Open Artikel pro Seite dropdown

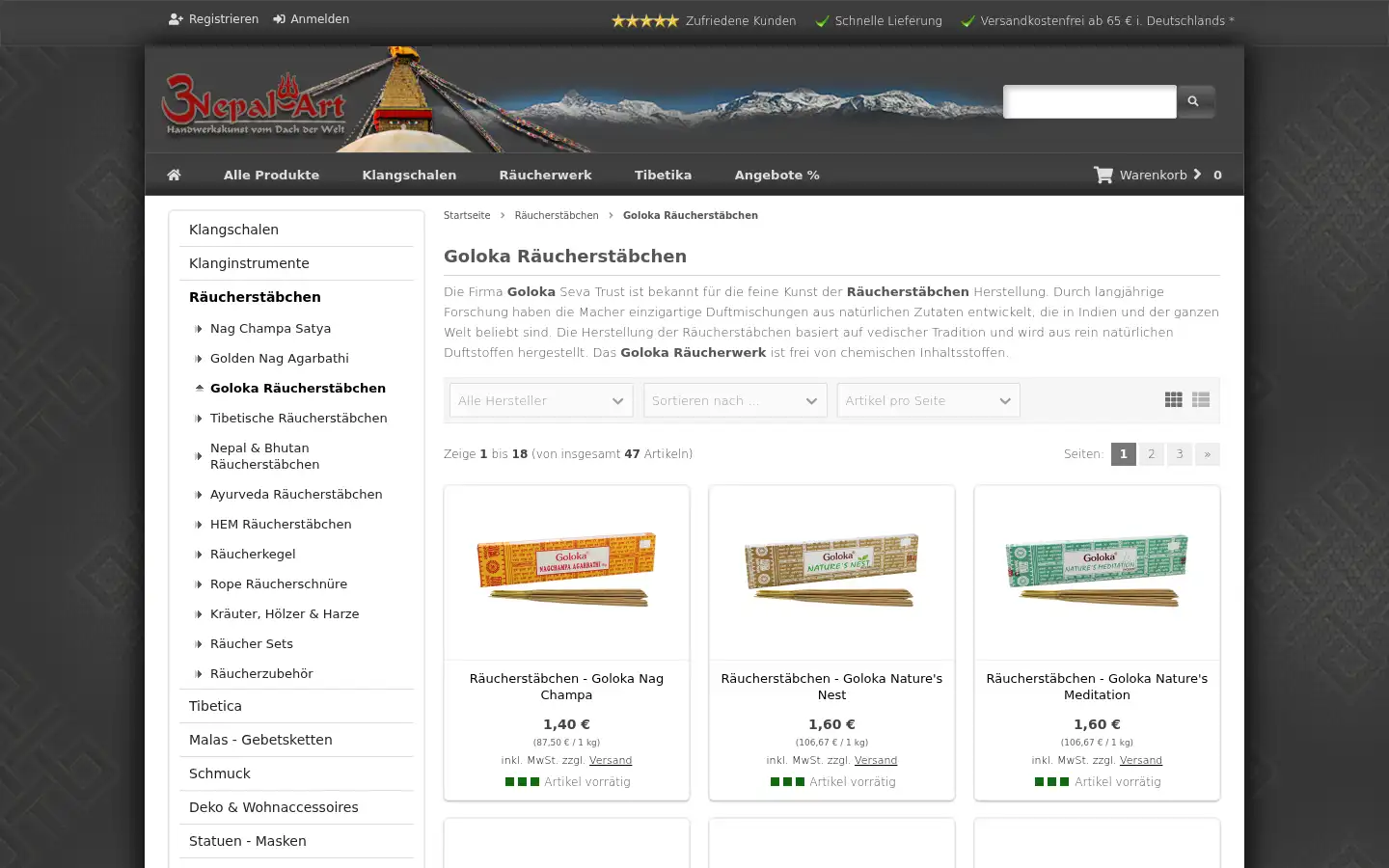pos(928,400)
